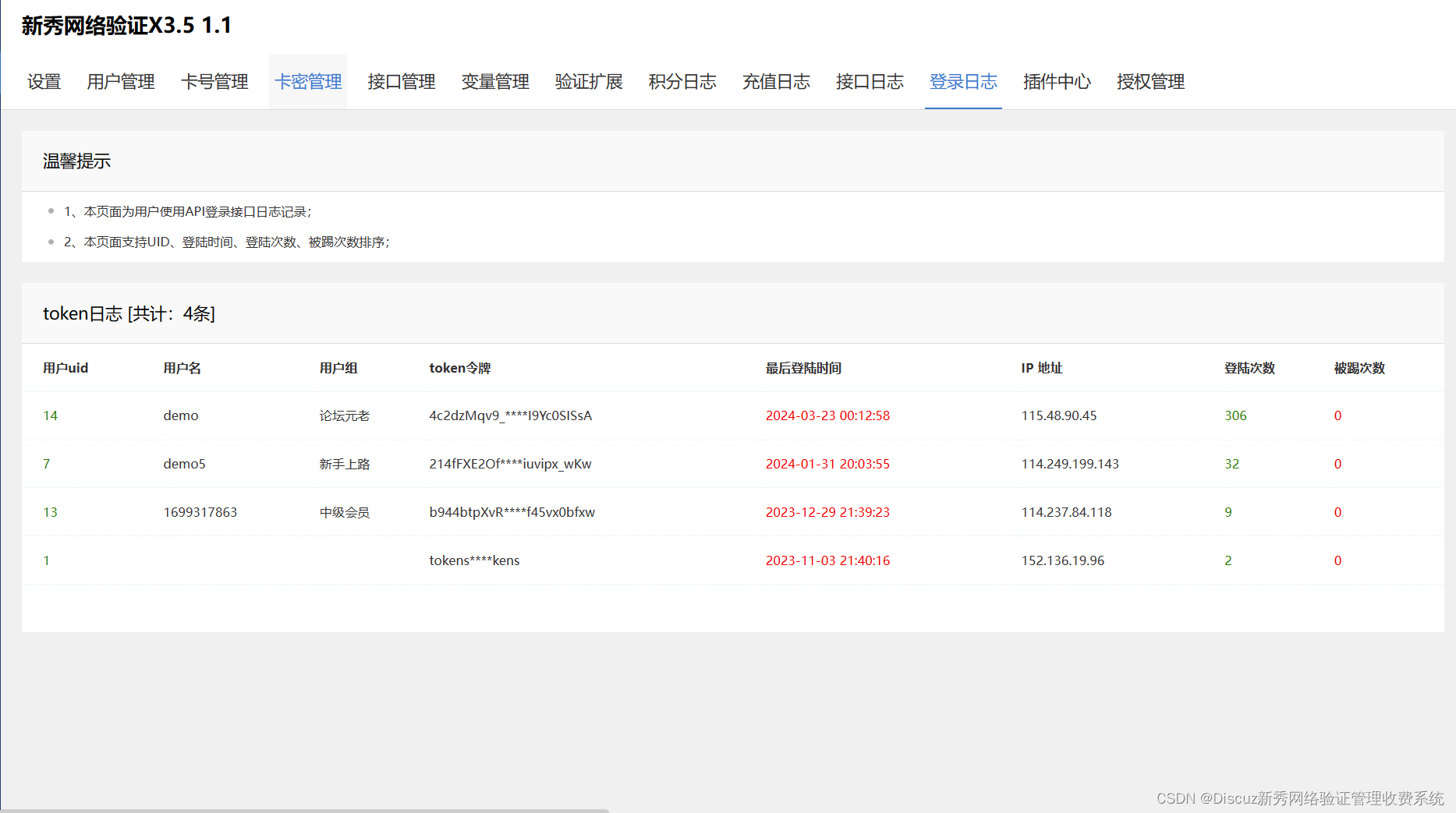Sort by 用户uid column header
The height and width of the screenshot is (813, 1456).
click(x=66, y=368)
